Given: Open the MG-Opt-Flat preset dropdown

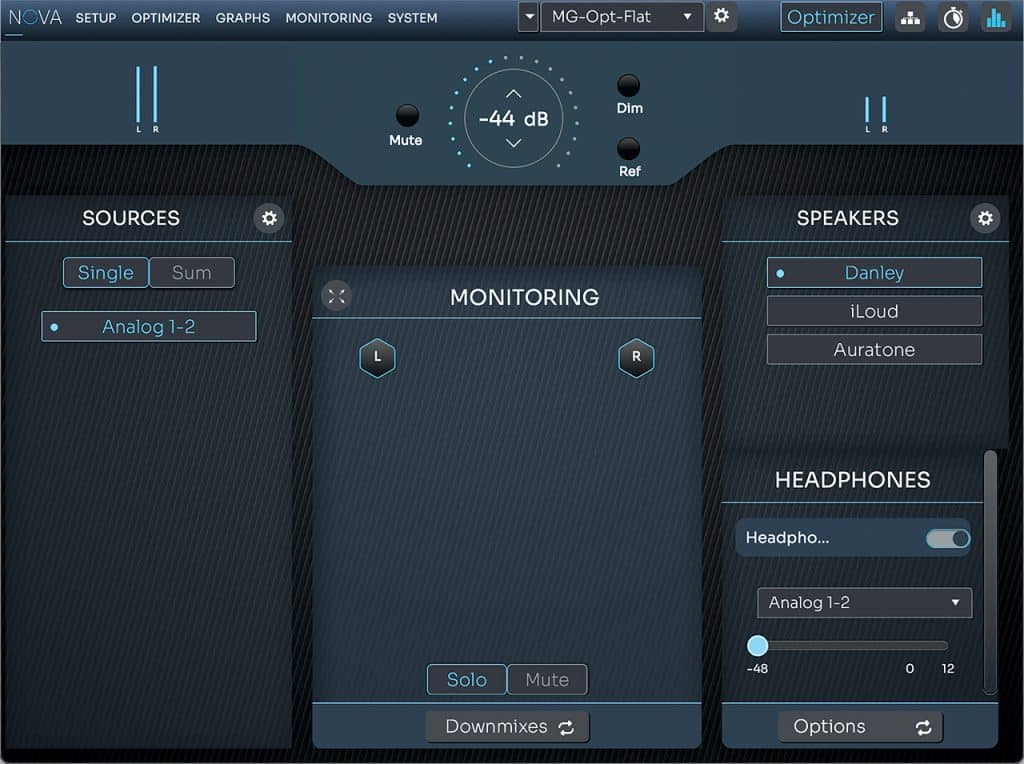Looking at the screenshot, I should (x=621, y=17).
